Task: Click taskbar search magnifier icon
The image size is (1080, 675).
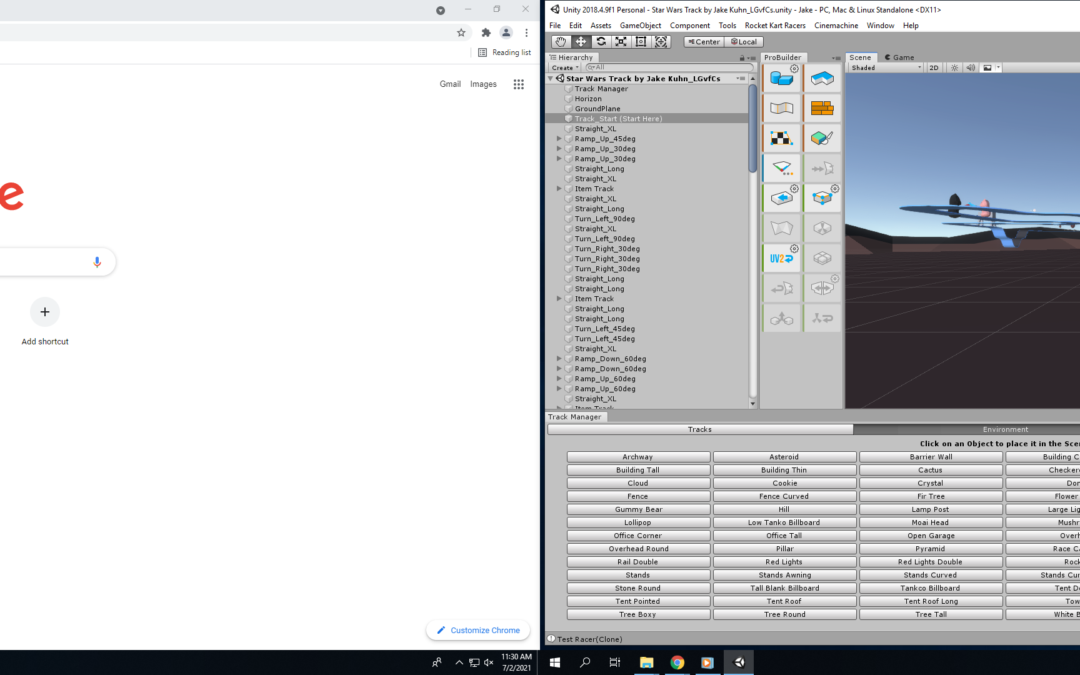Action: [x=585, y=662]
